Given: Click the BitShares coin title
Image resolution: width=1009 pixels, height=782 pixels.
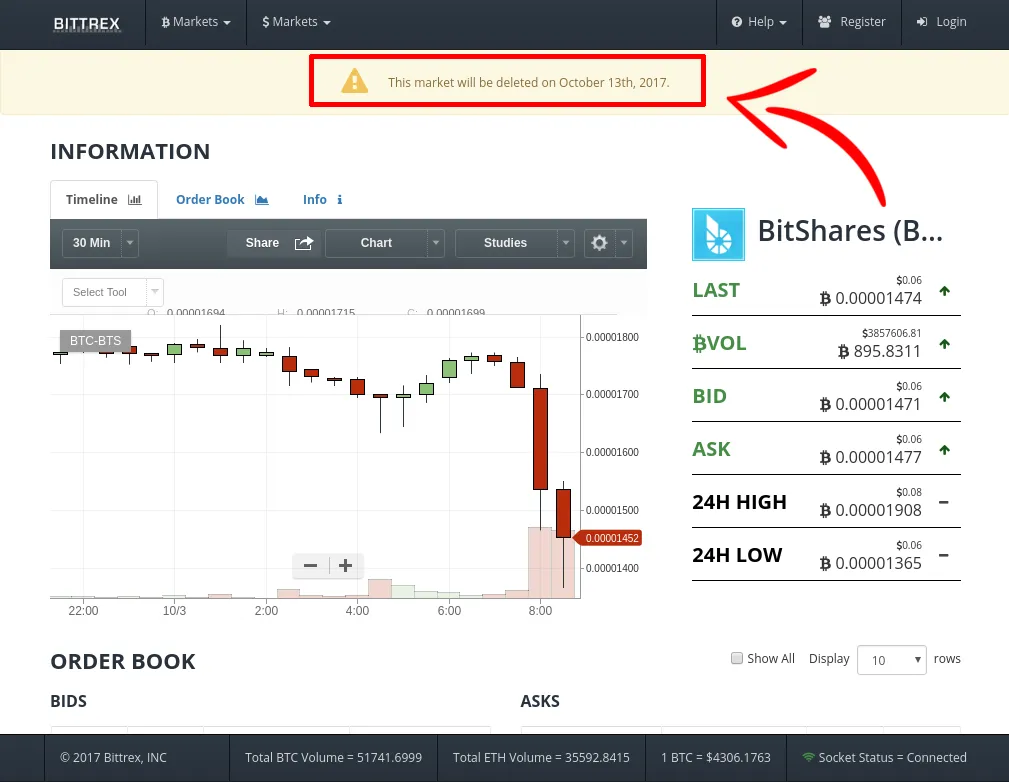Looking at the screenshot, I should tap(850, 231).
